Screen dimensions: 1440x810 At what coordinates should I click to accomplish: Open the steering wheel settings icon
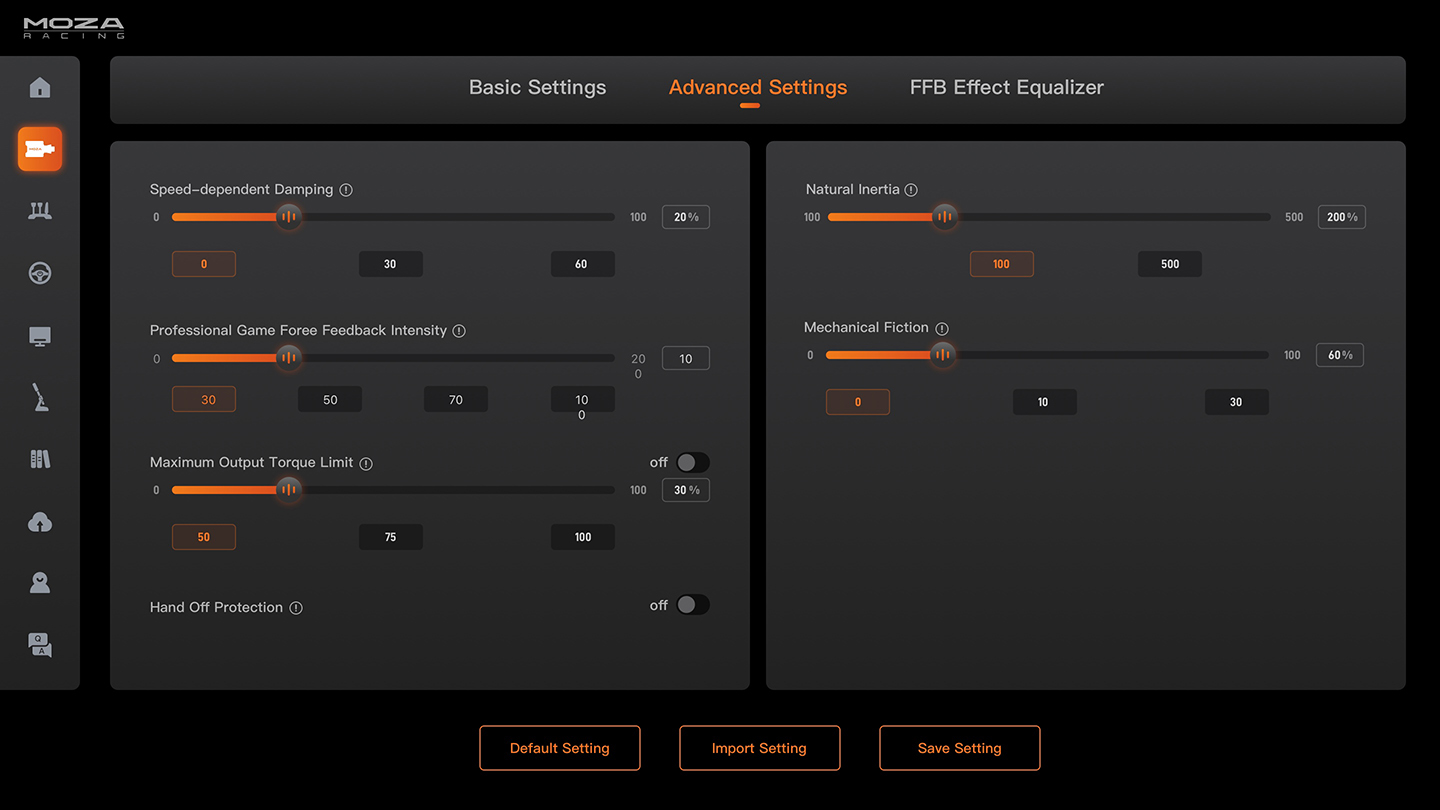pyautogui.click(x=40, y=273)
